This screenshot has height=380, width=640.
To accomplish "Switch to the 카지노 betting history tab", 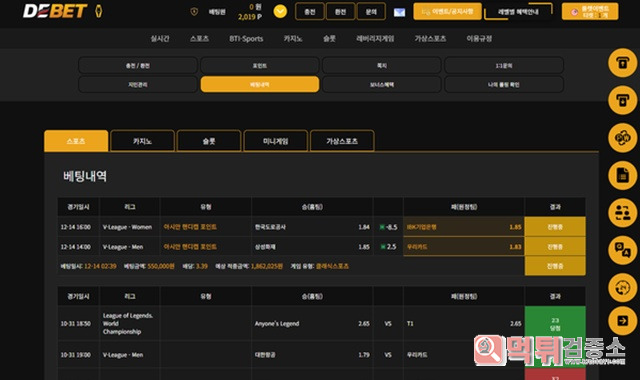I will [142, 141].
